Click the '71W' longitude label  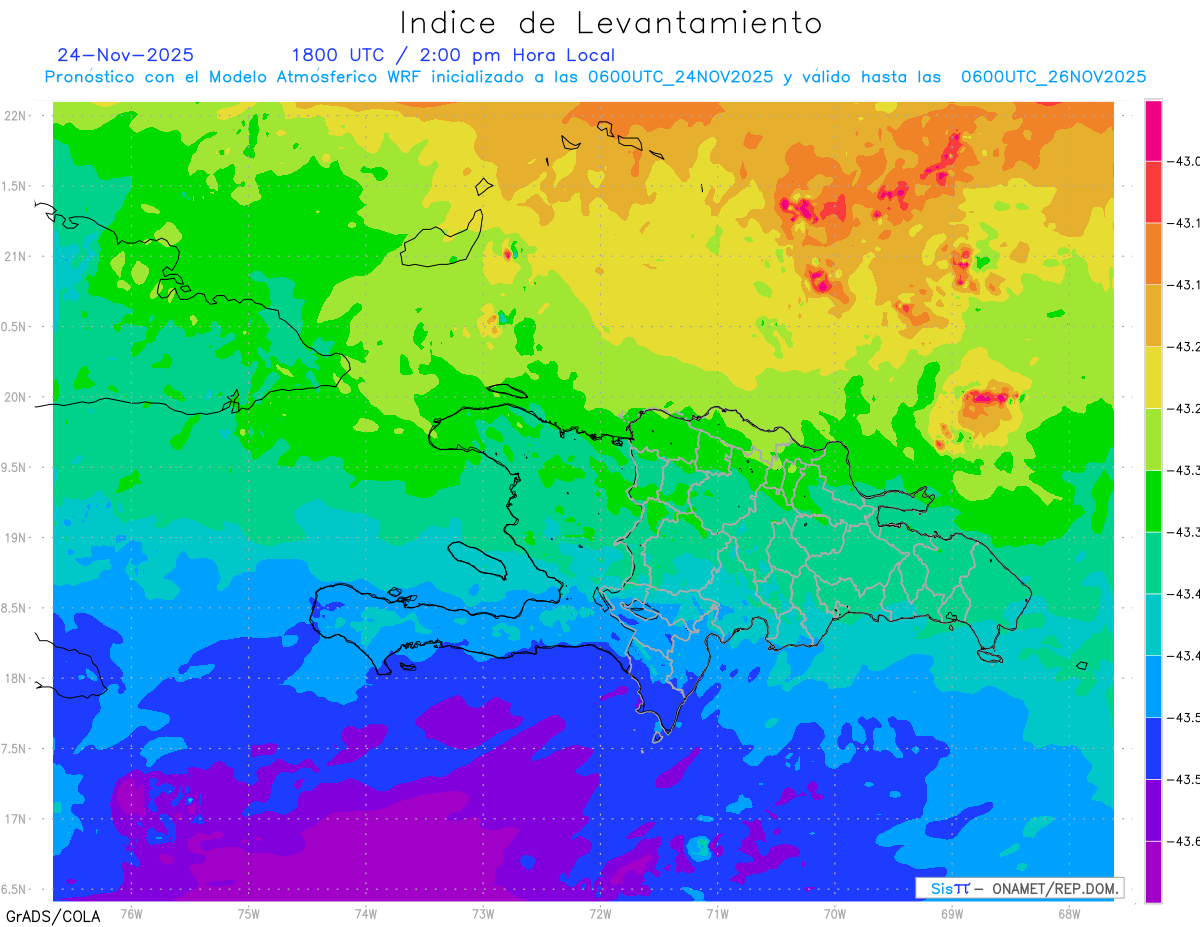[x=717, y=913]
